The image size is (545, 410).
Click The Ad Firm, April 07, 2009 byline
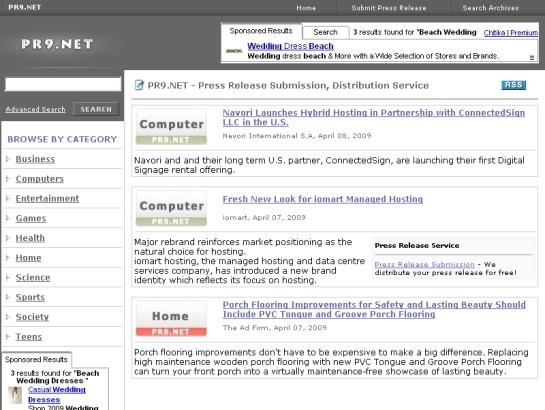275,328
